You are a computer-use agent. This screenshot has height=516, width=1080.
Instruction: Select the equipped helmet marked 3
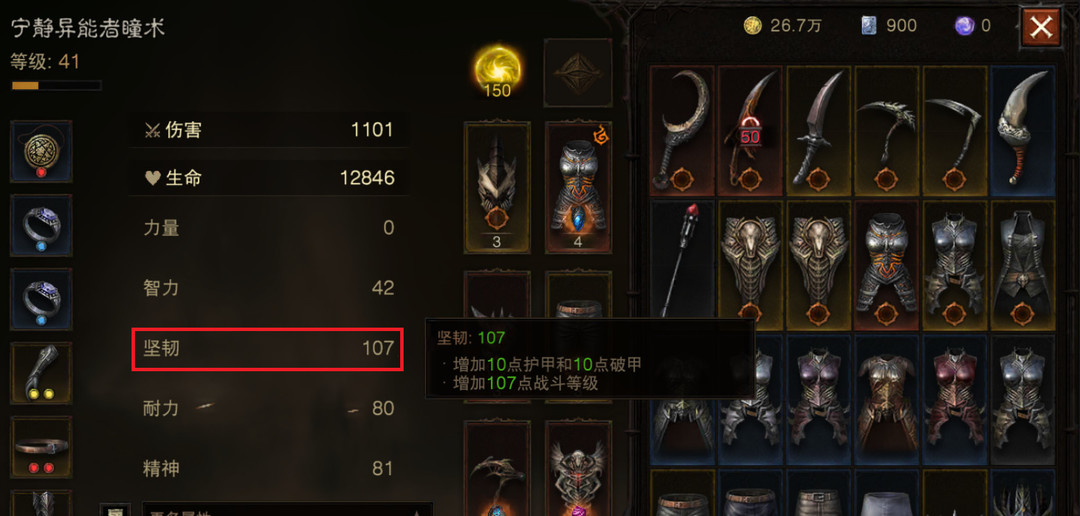point(497,187)
